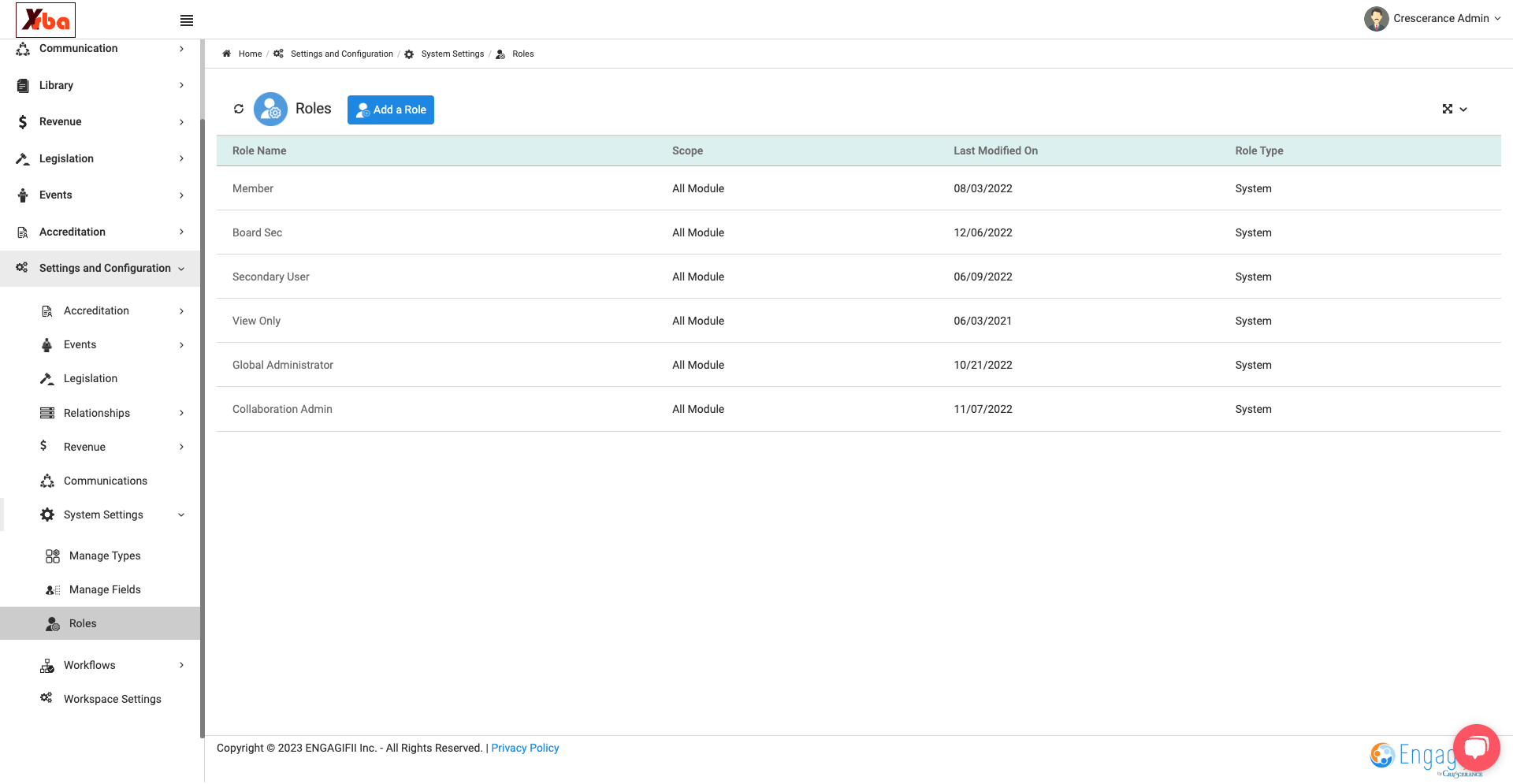The width and height of the screenshot is (1513, 784).
Task: Click the fullscreen expand icon
Action: click(1448, 109)
